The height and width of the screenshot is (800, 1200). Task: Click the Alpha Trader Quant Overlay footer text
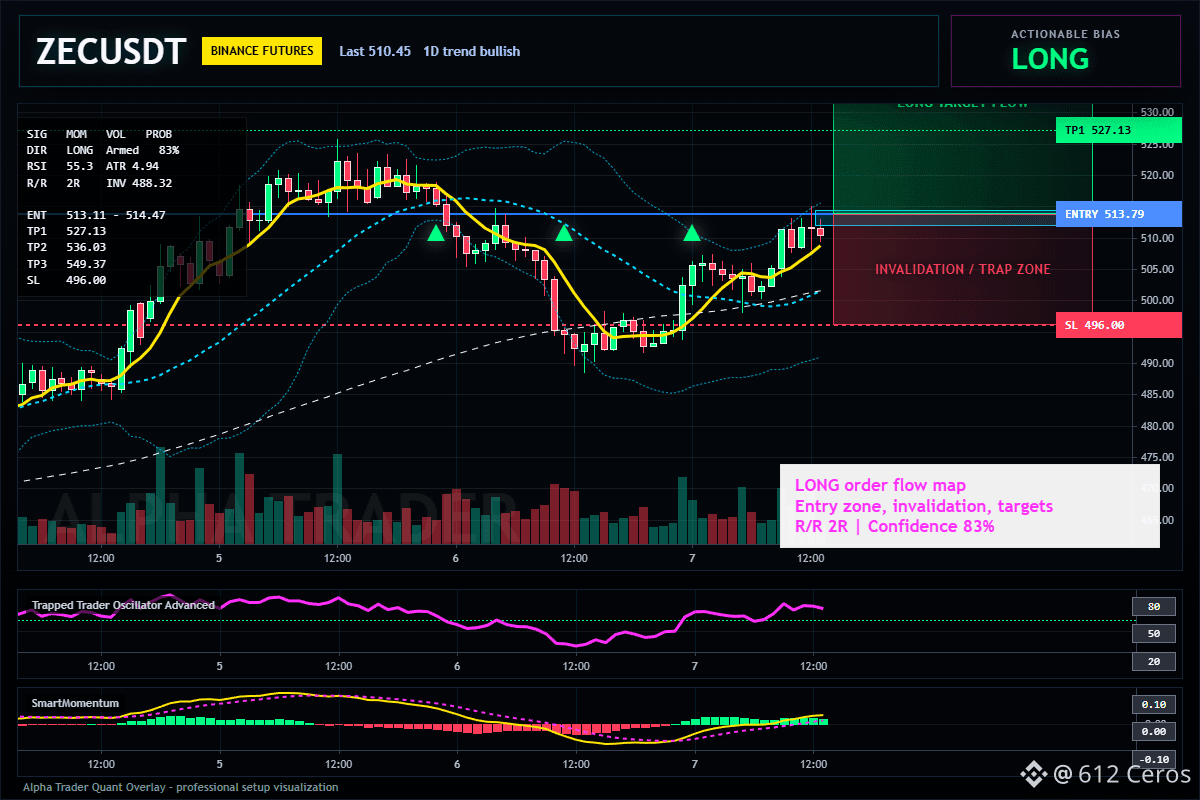pos(181,787)
